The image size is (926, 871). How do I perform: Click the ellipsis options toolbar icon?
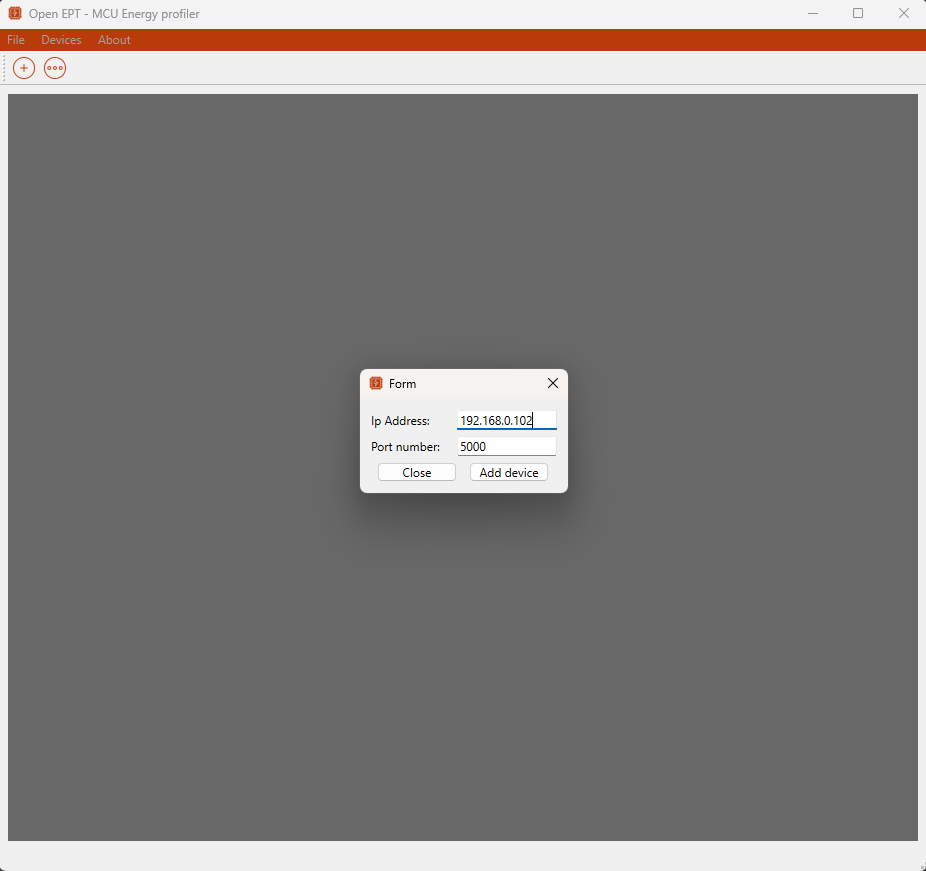54,68
